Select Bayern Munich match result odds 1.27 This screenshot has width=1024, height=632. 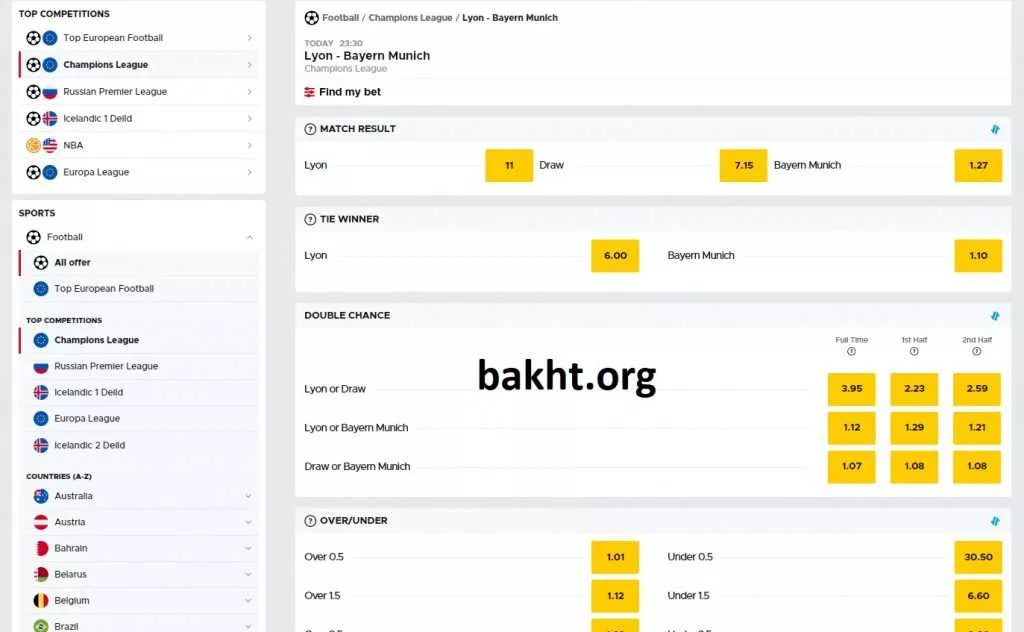(977, 166)
